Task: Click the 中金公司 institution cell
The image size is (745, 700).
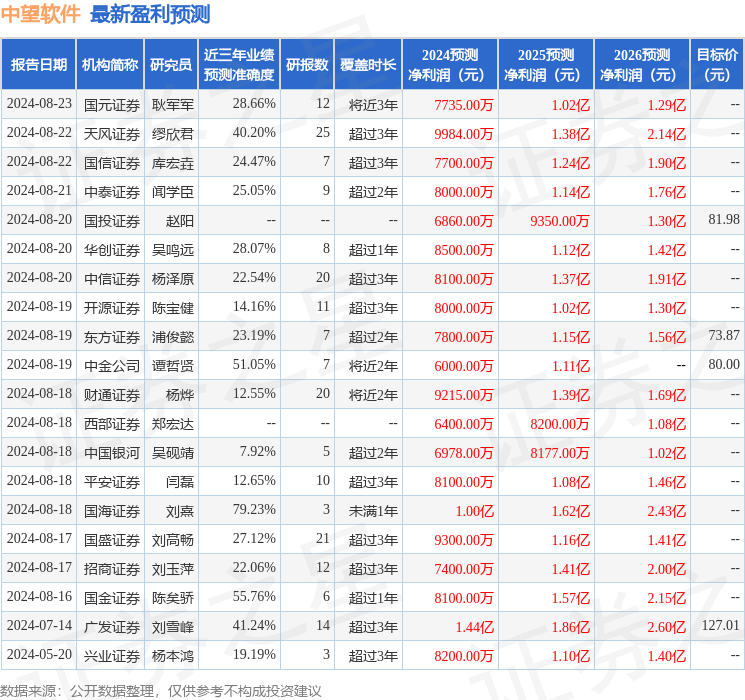Action: point(112,366)
